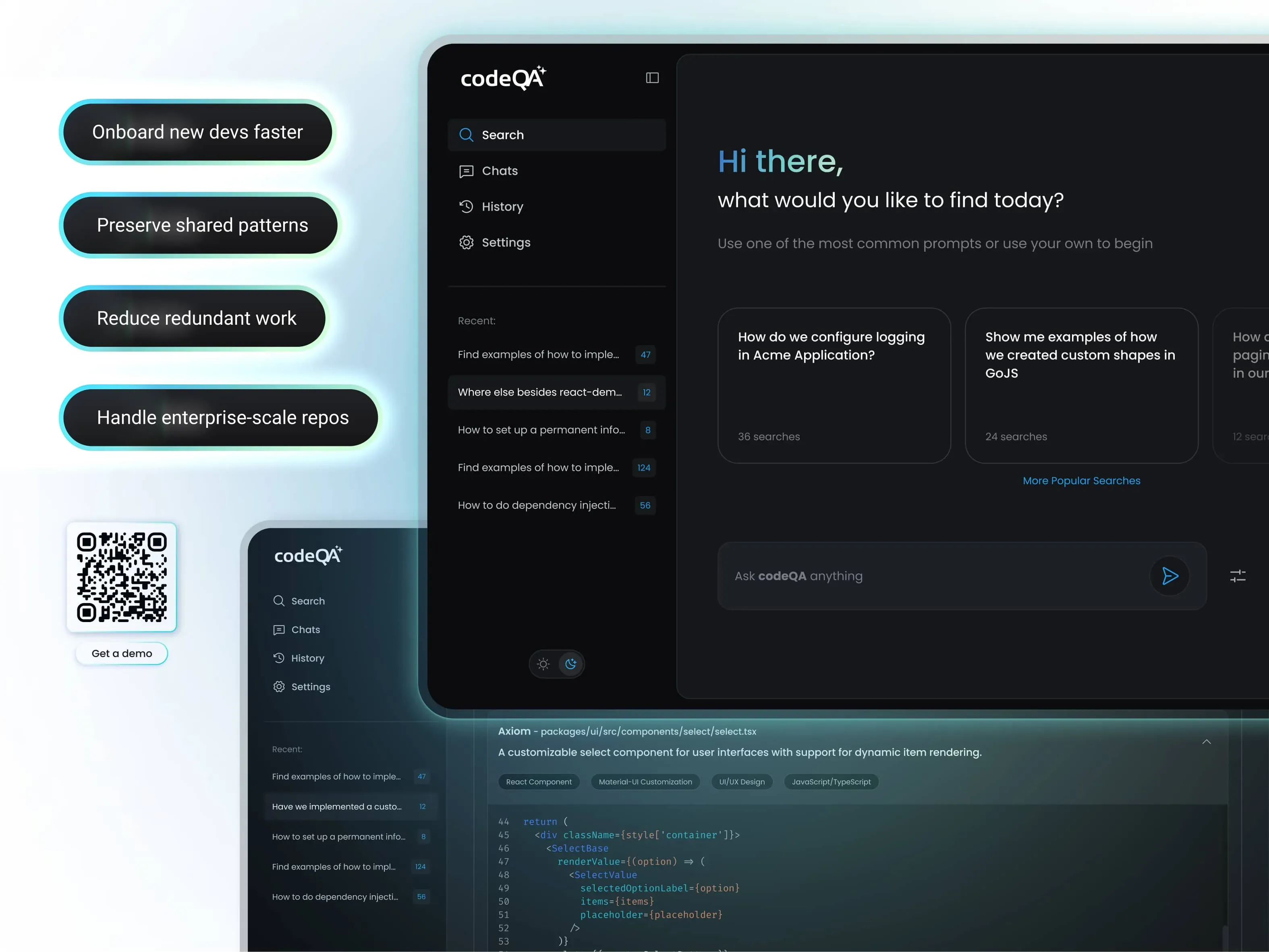1269x952 pixels.
Task: Click the Settings gear icon, front window
Action: 466,242
